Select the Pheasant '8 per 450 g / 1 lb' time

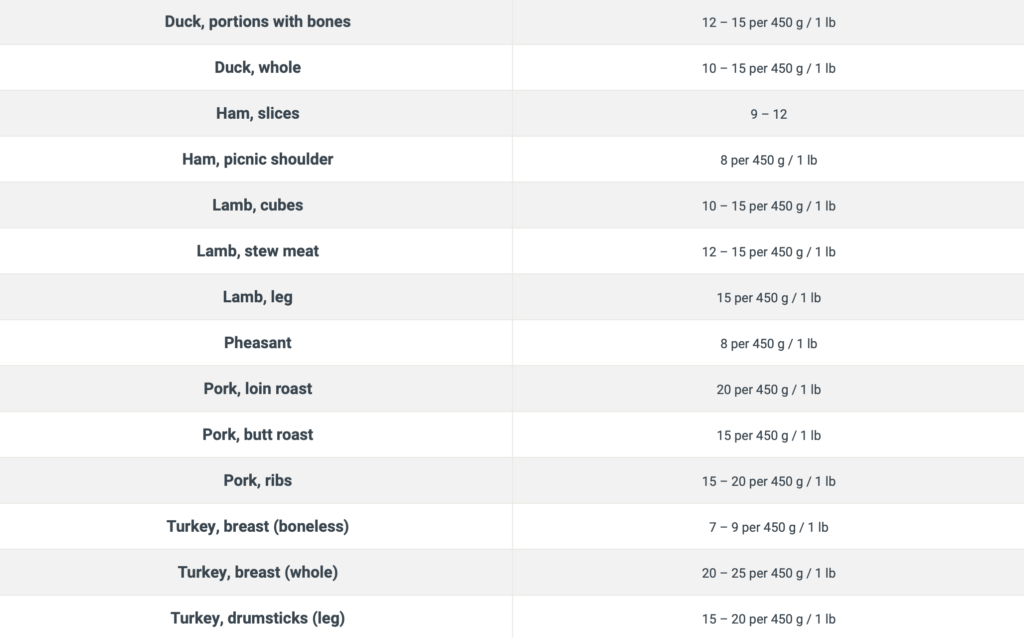pos(769,344)
